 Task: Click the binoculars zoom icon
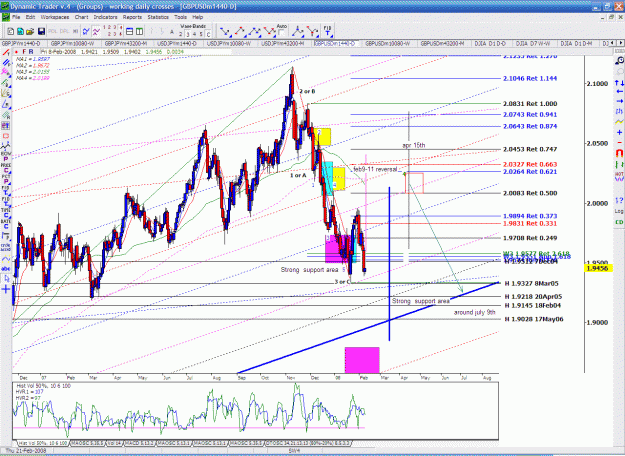pos(619,61)
